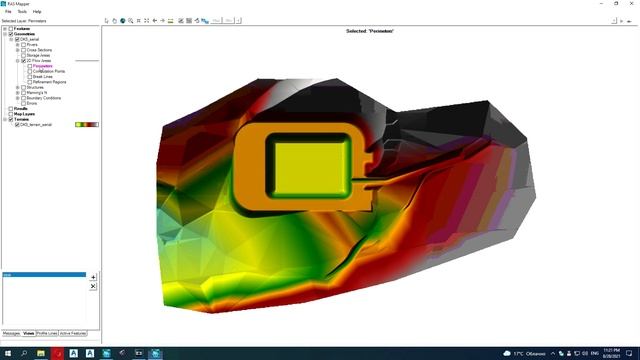This screenshot has width=640, height=360.
Task: Enable the Break Lines checkbox
Action: [30, 76]
